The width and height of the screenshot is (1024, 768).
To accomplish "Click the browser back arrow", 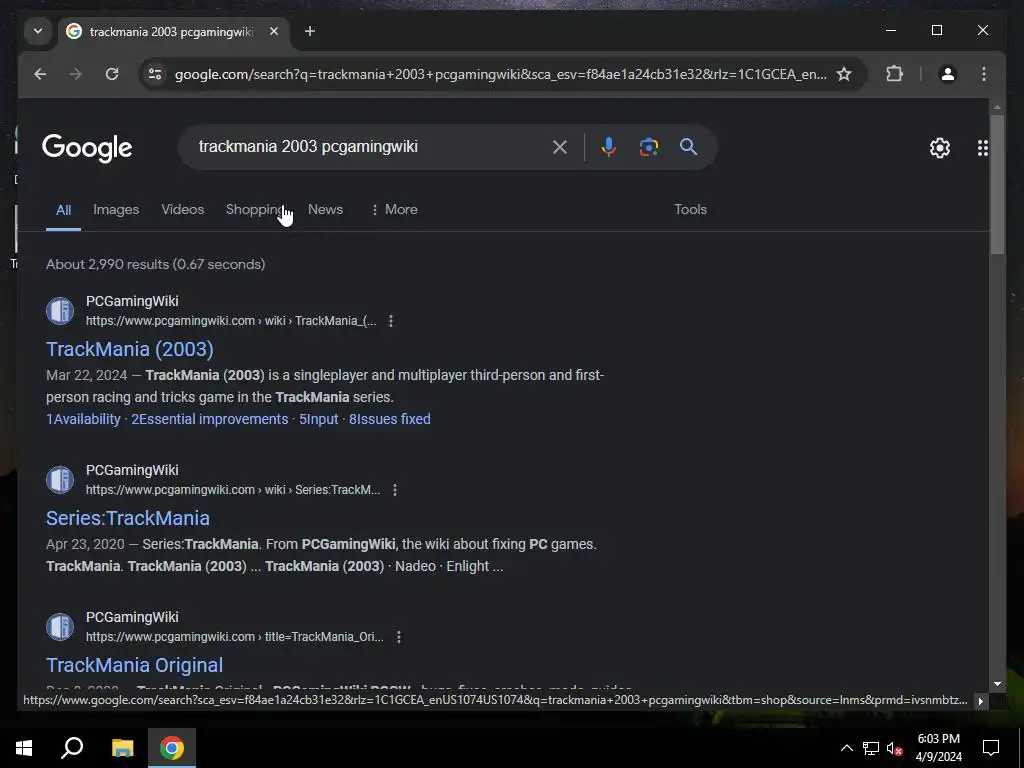I will (40, 74).
